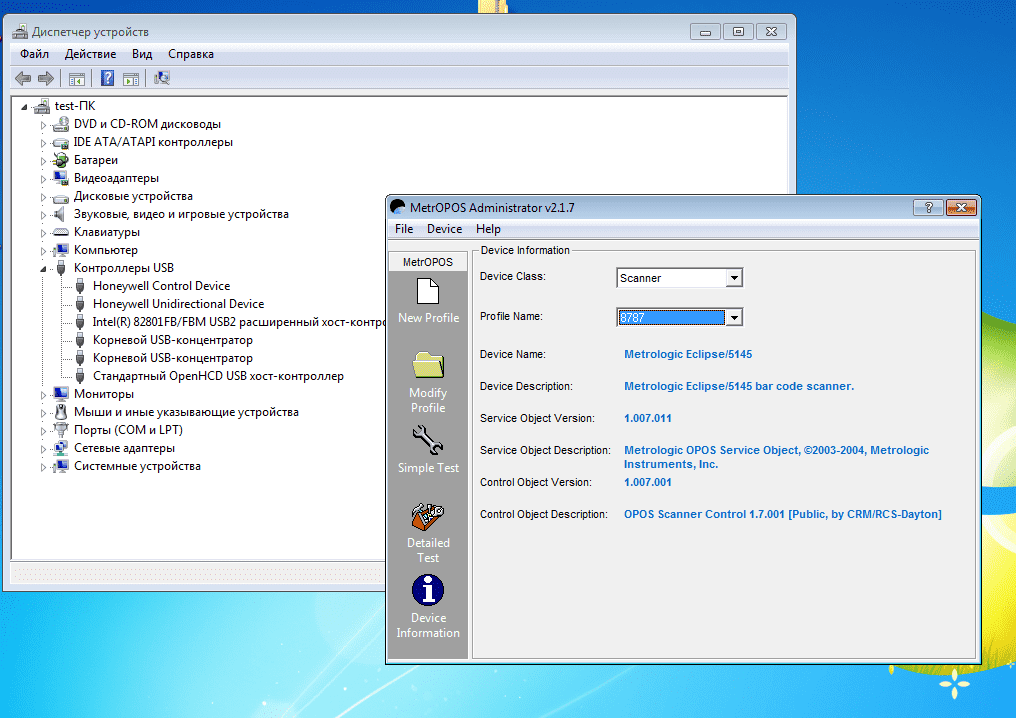Click USB icon of Honeywell Unidirectional Device
1016x718 pixels.
80,304
